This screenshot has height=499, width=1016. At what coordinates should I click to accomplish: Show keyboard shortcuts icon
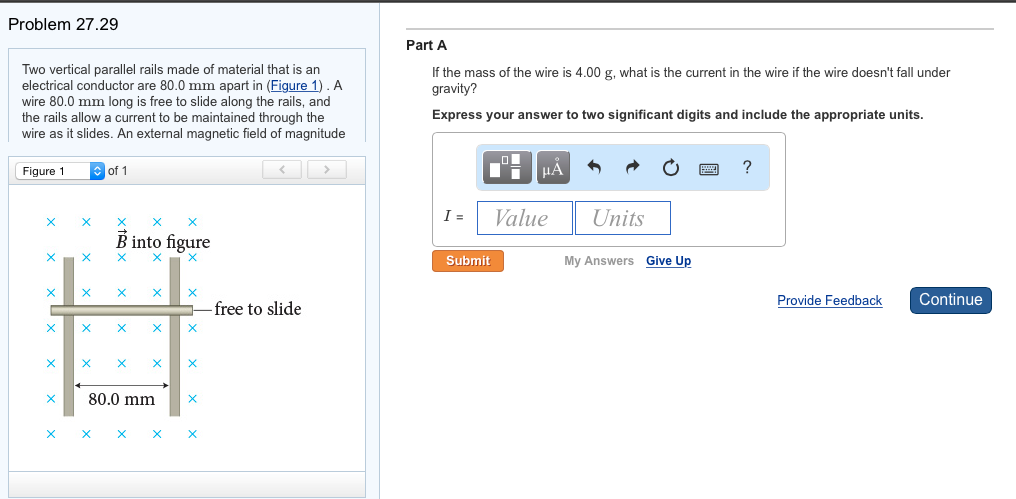pos(710,169)
